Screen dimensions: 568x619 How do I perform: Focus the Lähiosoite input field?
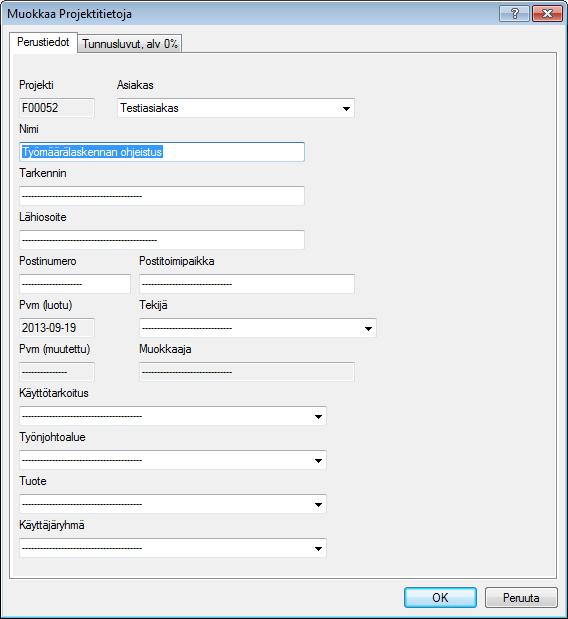point(162,240)
